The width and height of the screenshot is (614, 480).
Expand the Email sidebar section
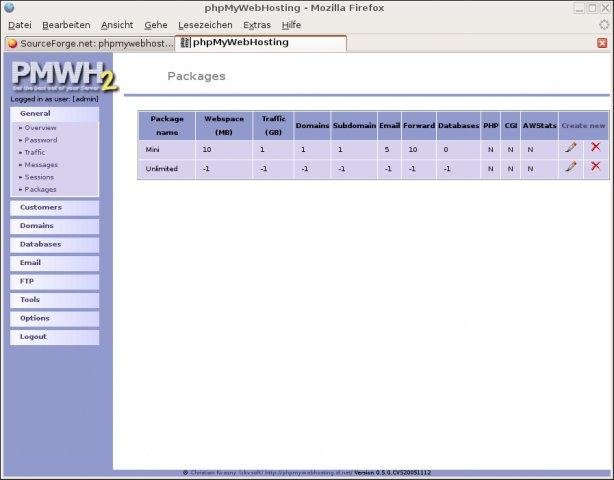[x=54, y=263]
